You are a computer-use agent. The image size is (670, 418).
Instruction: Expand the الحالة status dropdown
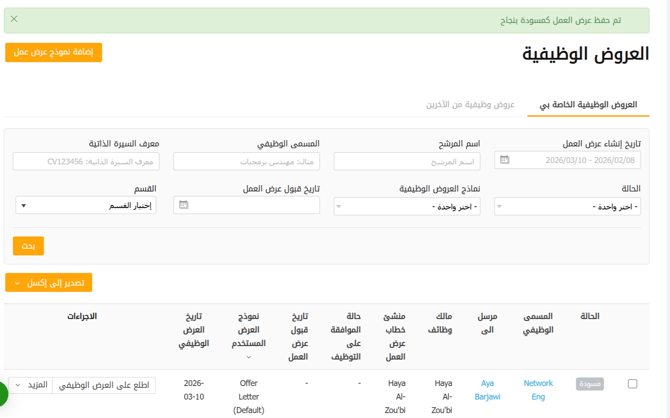567,206
